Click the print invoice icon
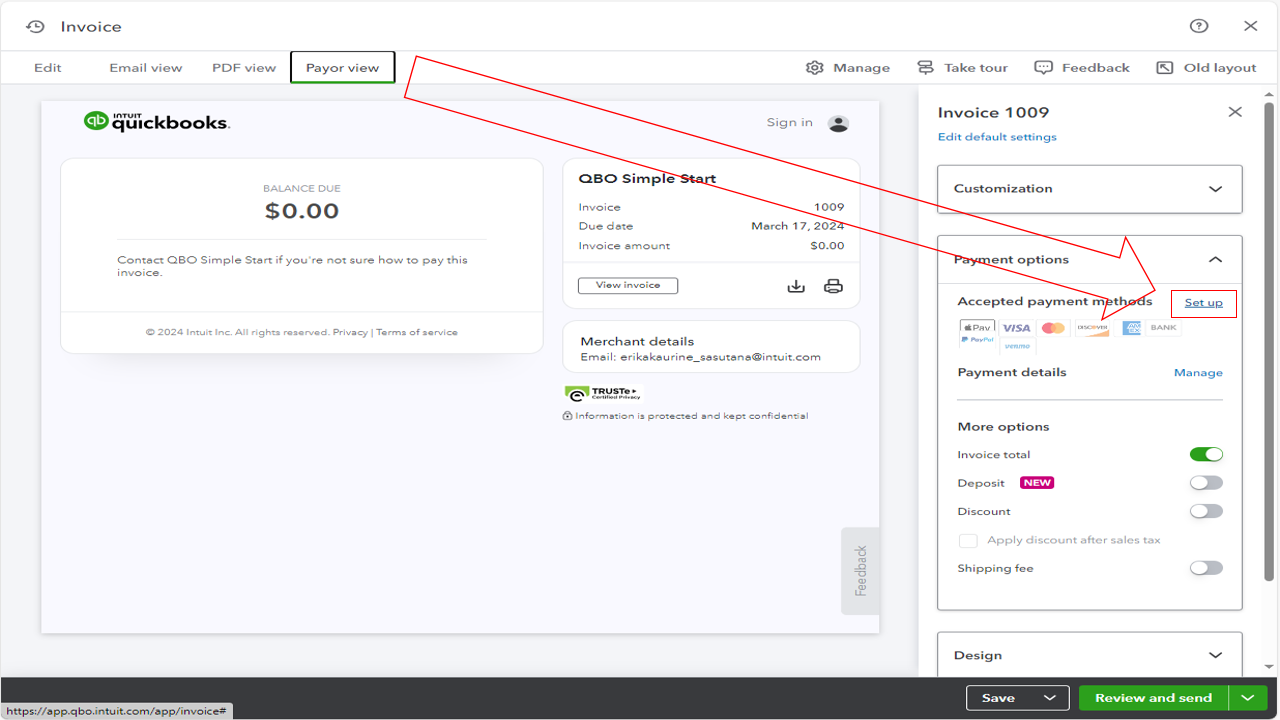 coord(833,285)
